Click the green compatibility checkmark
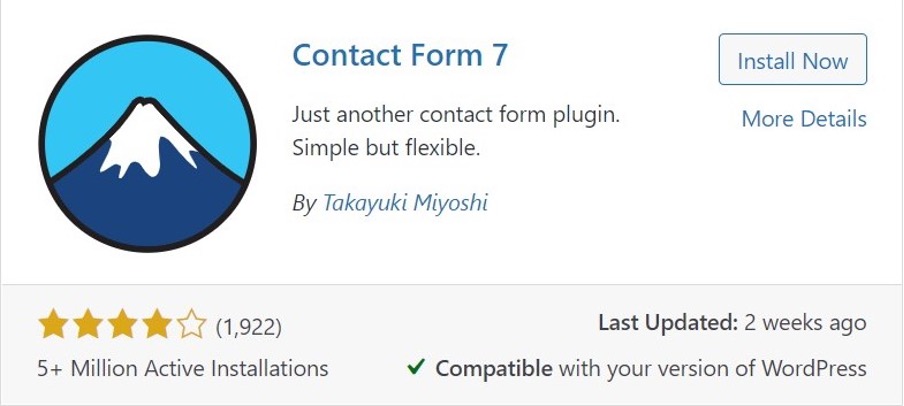Screen dimensions: 904x406 [417, 368]
